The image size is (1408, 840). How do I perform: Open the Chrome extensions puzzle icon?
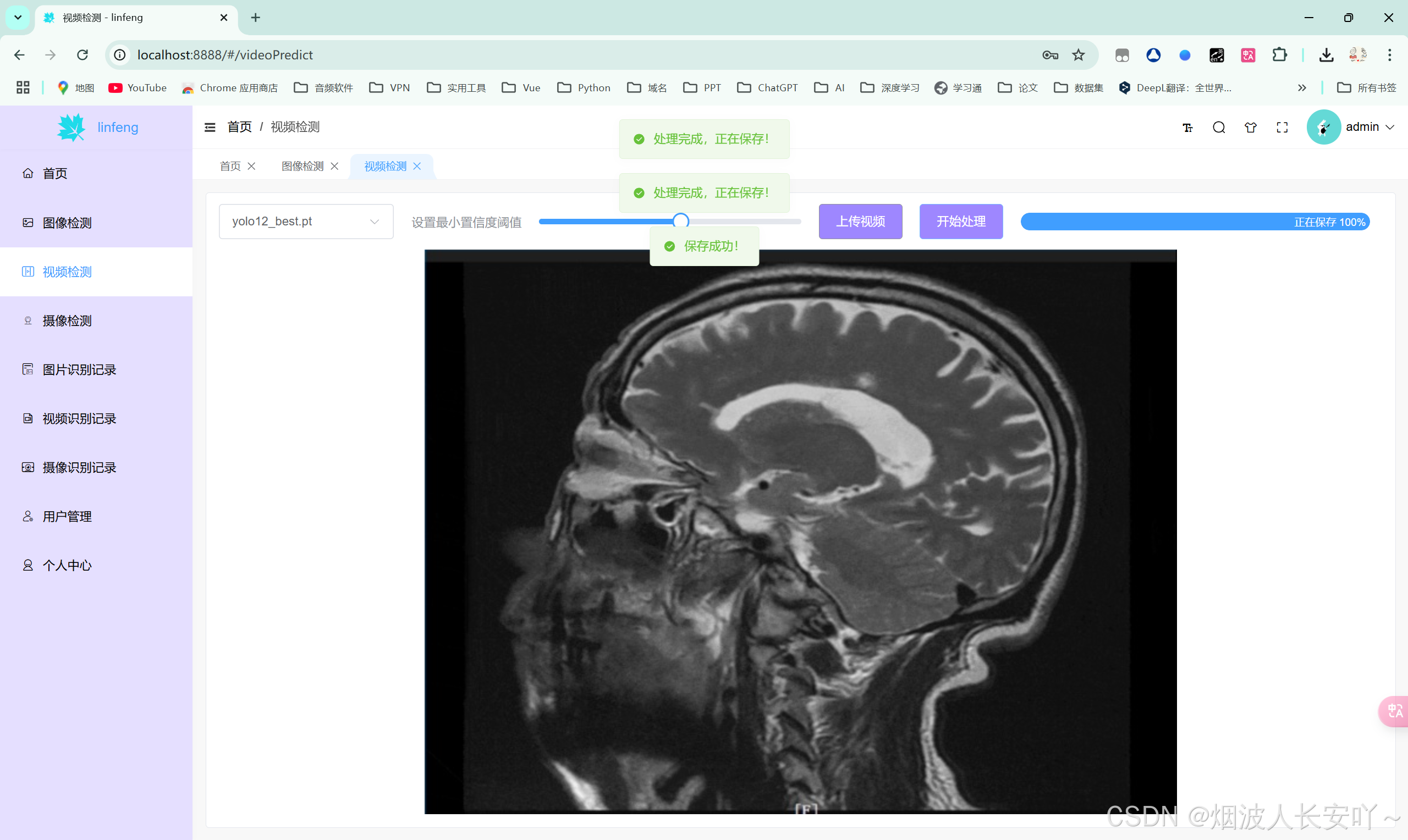pos(1279,55)
